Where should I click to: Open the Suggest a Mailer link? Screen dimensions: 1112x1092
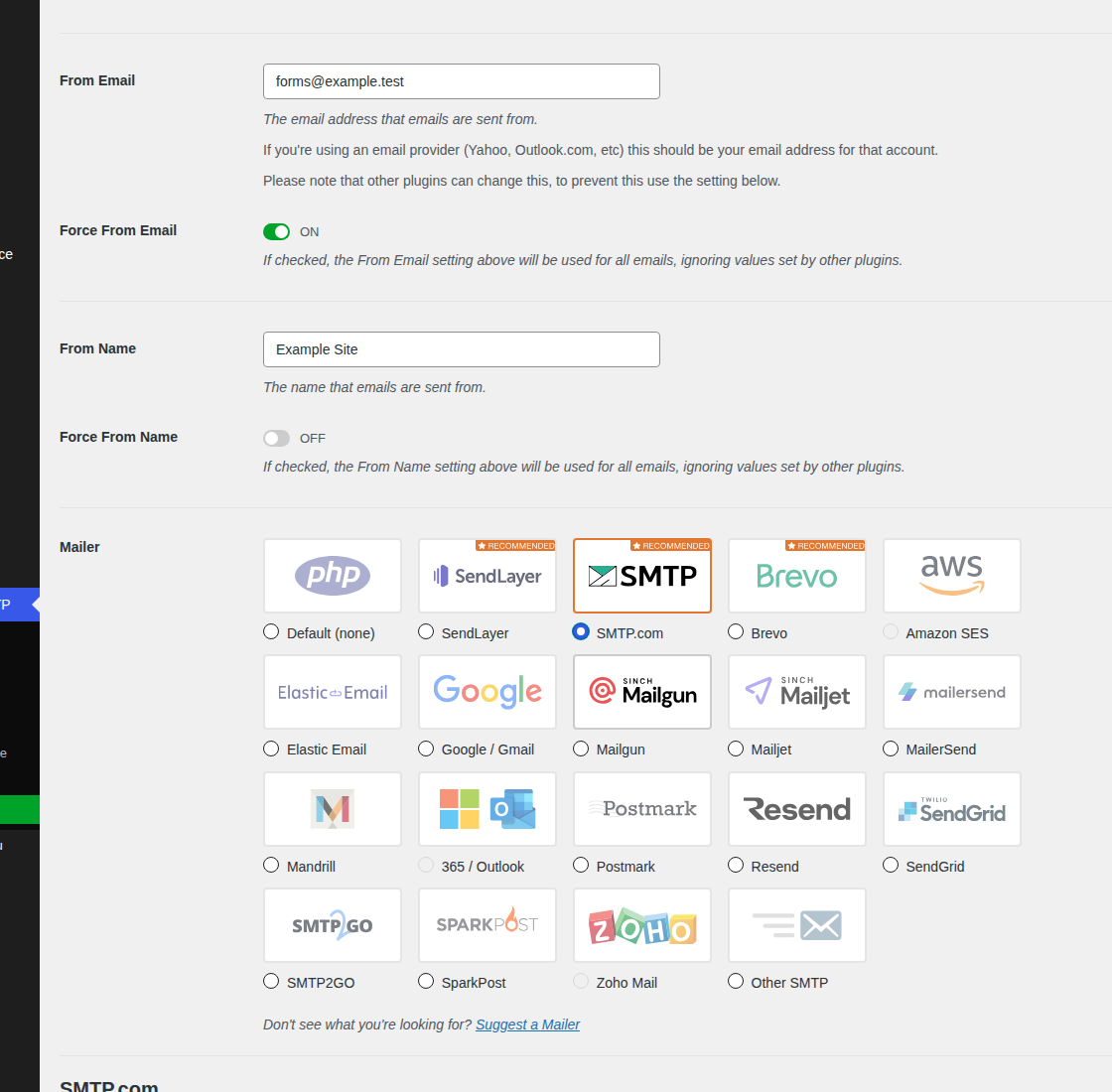[527, 1024]
